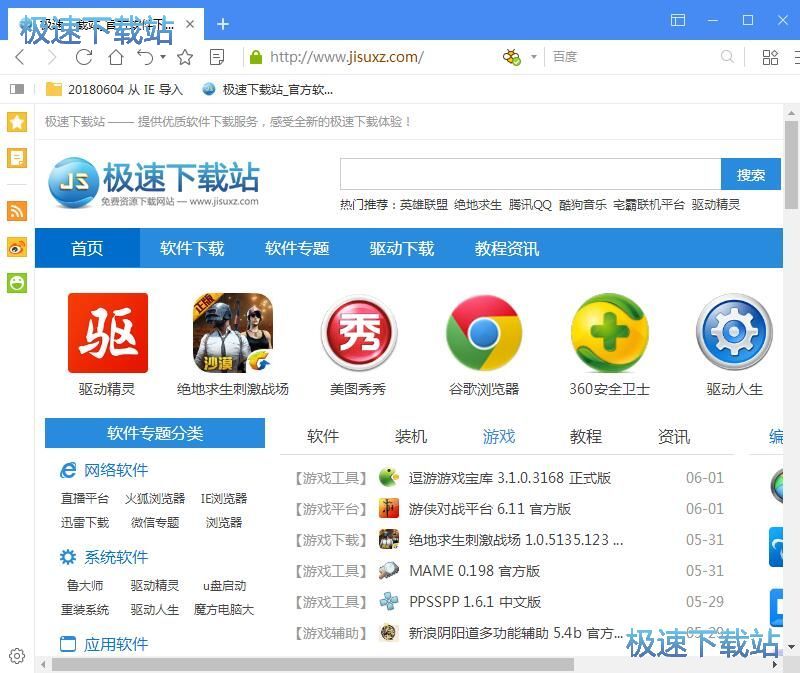Image resolution: width=800 pixels, height=673 pixels.
Task: Click into the Baidu search box
Action: coord(633,57)
